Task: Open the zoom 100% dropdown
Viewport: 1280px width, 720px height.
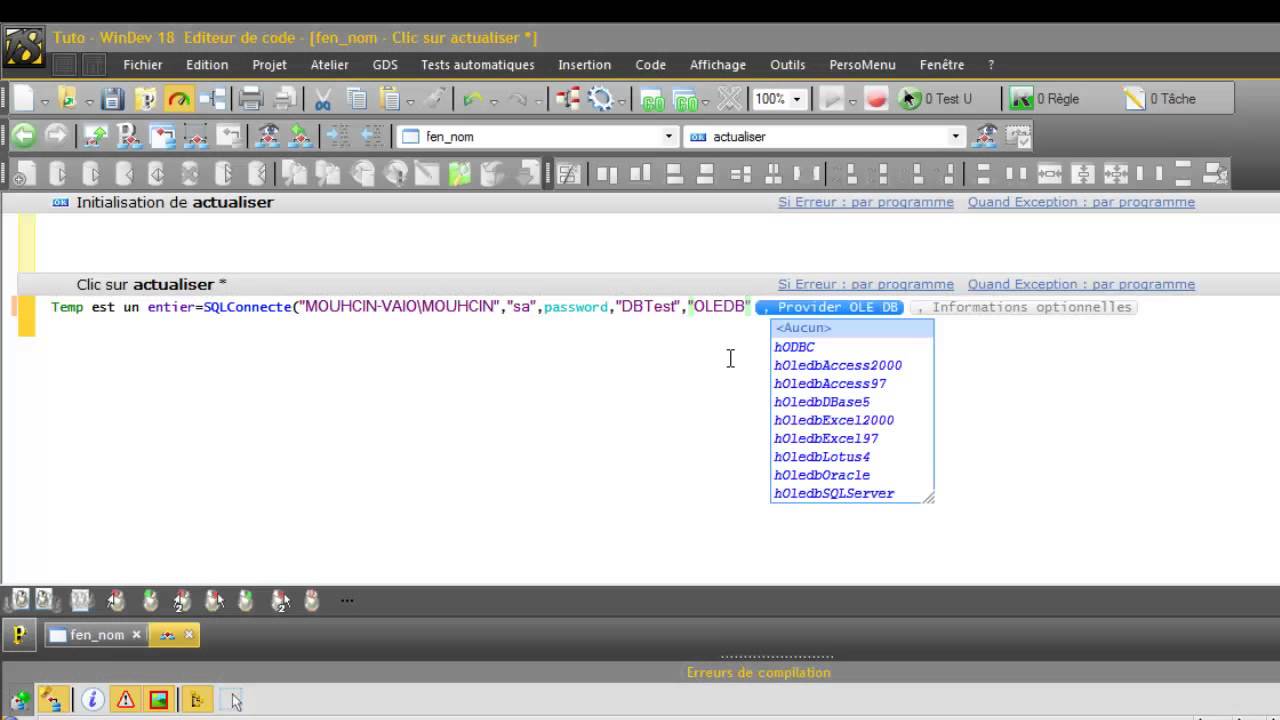Action: click(x=798, y=99)
